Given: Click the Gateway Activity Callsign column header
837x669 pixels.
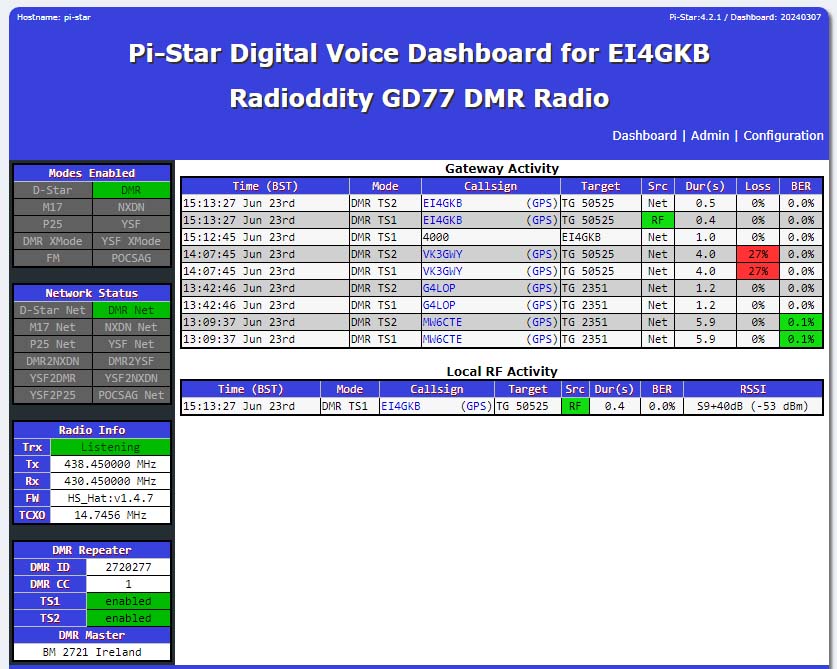Looking at the screenshot, I should click(491, 186).
